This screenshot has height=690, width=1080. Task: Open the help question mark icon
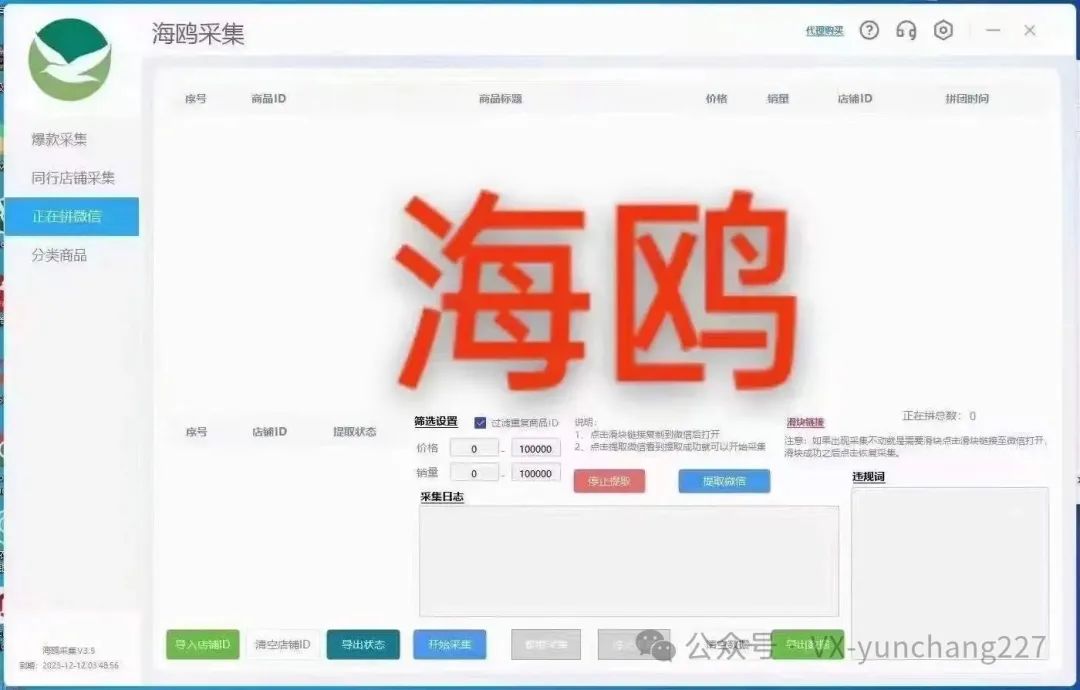[x=869, y=30]
